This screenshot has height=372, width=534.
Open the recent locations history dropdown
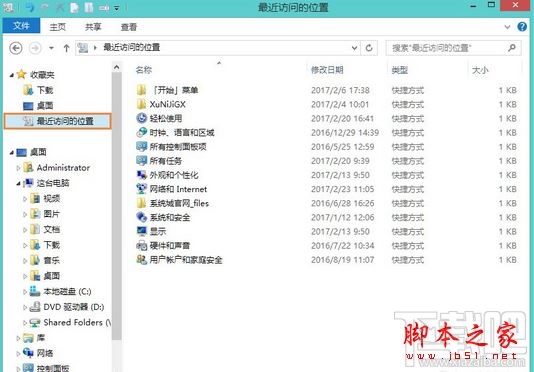[x=51, y=48]
